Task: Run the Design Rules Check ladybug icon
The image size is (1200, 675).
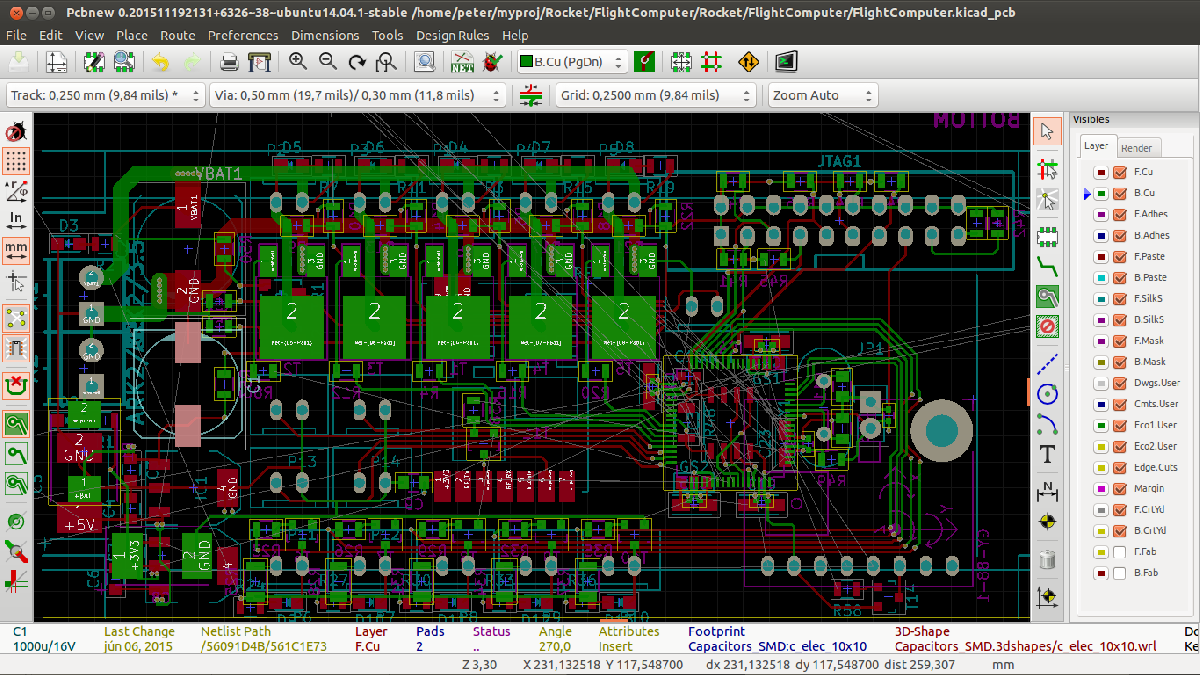Action: [x=491, y=62]
